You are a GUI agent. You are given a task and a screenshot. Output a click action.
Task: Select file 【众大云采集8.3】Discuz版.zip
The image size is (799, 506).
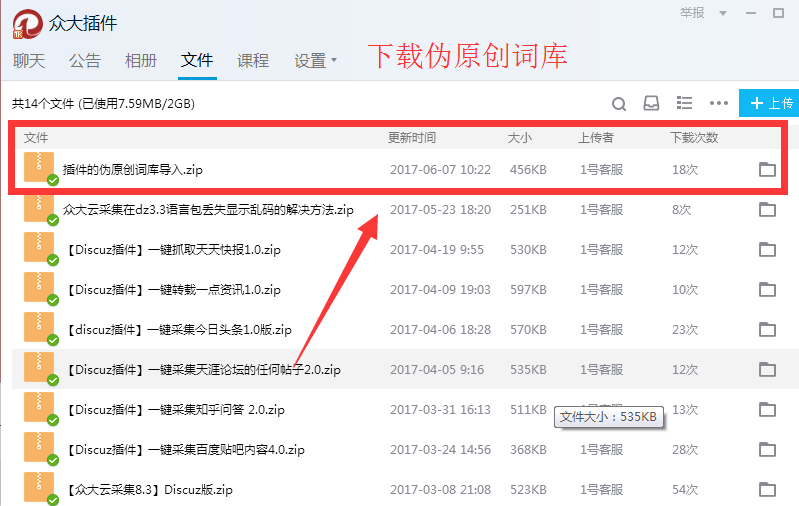point(149,490)
